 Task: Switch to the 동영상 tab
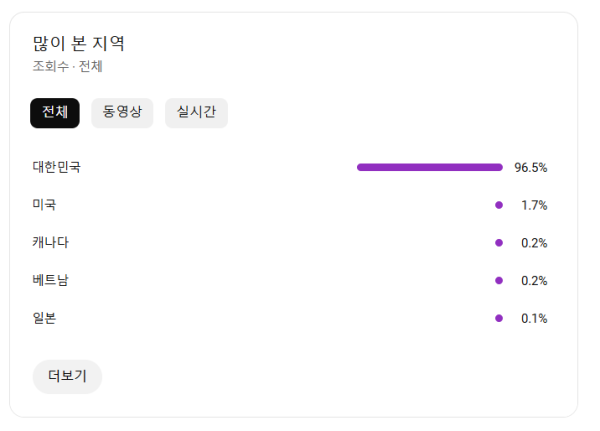(122, 113)
